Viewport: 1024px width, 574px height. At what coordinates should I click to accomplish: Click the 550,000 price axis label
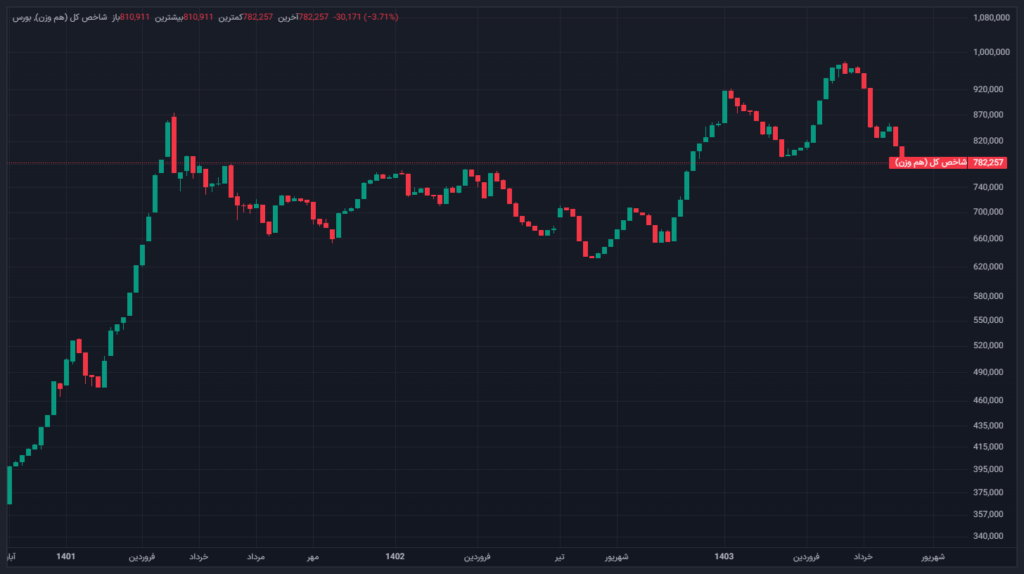[988, 321]
